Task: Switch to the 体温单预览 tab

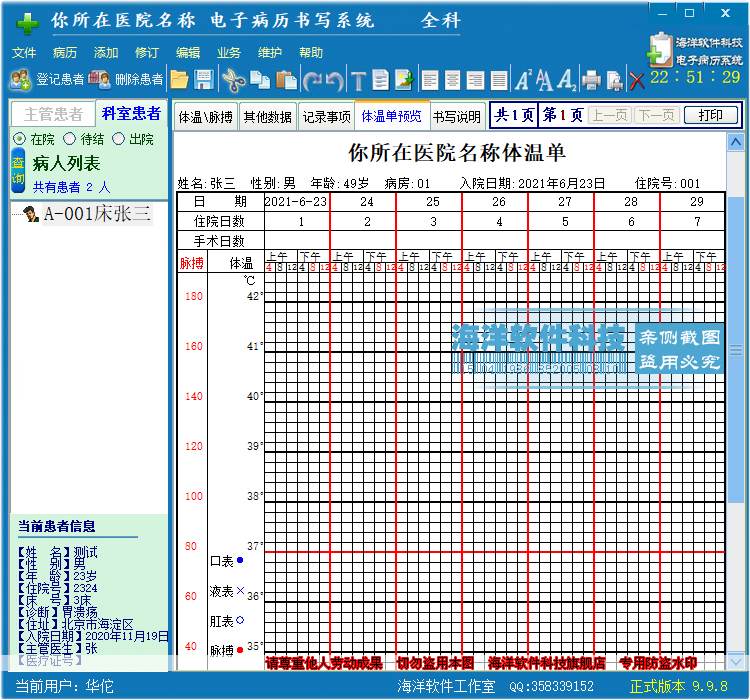Action: [x=391, y=116]
